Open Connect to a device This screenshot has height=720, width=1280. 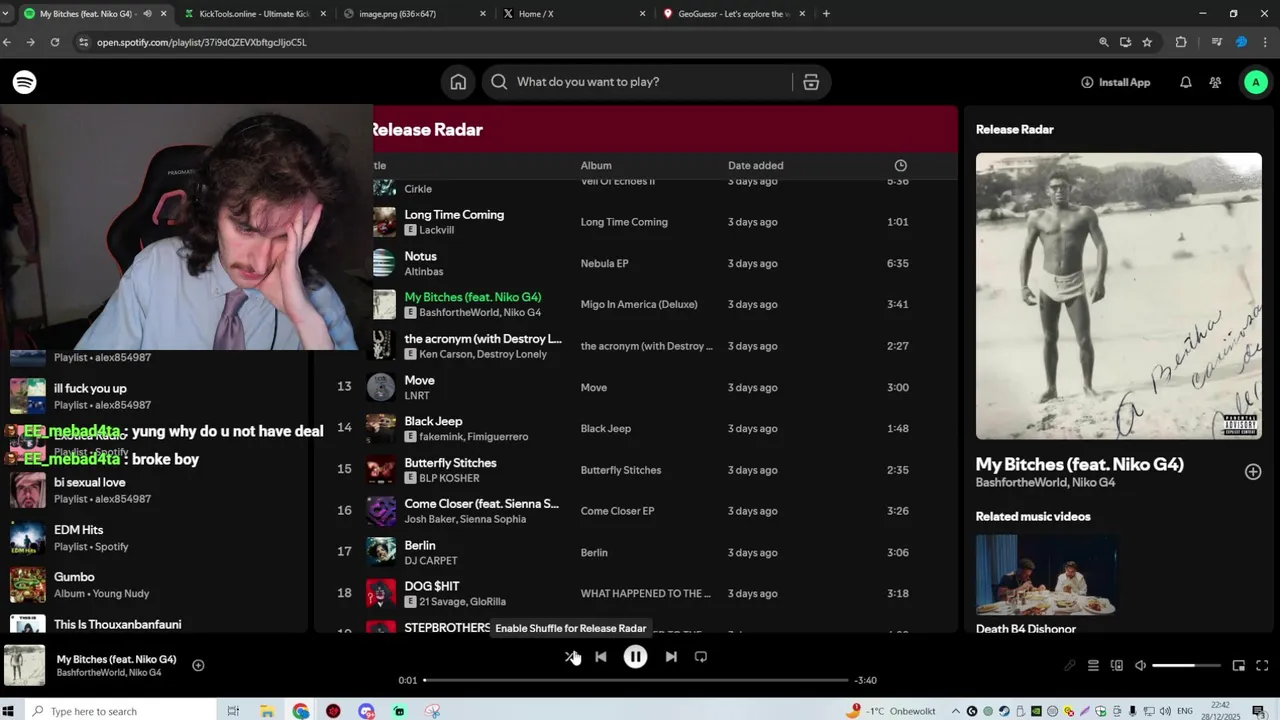(x=1117, y=666)
